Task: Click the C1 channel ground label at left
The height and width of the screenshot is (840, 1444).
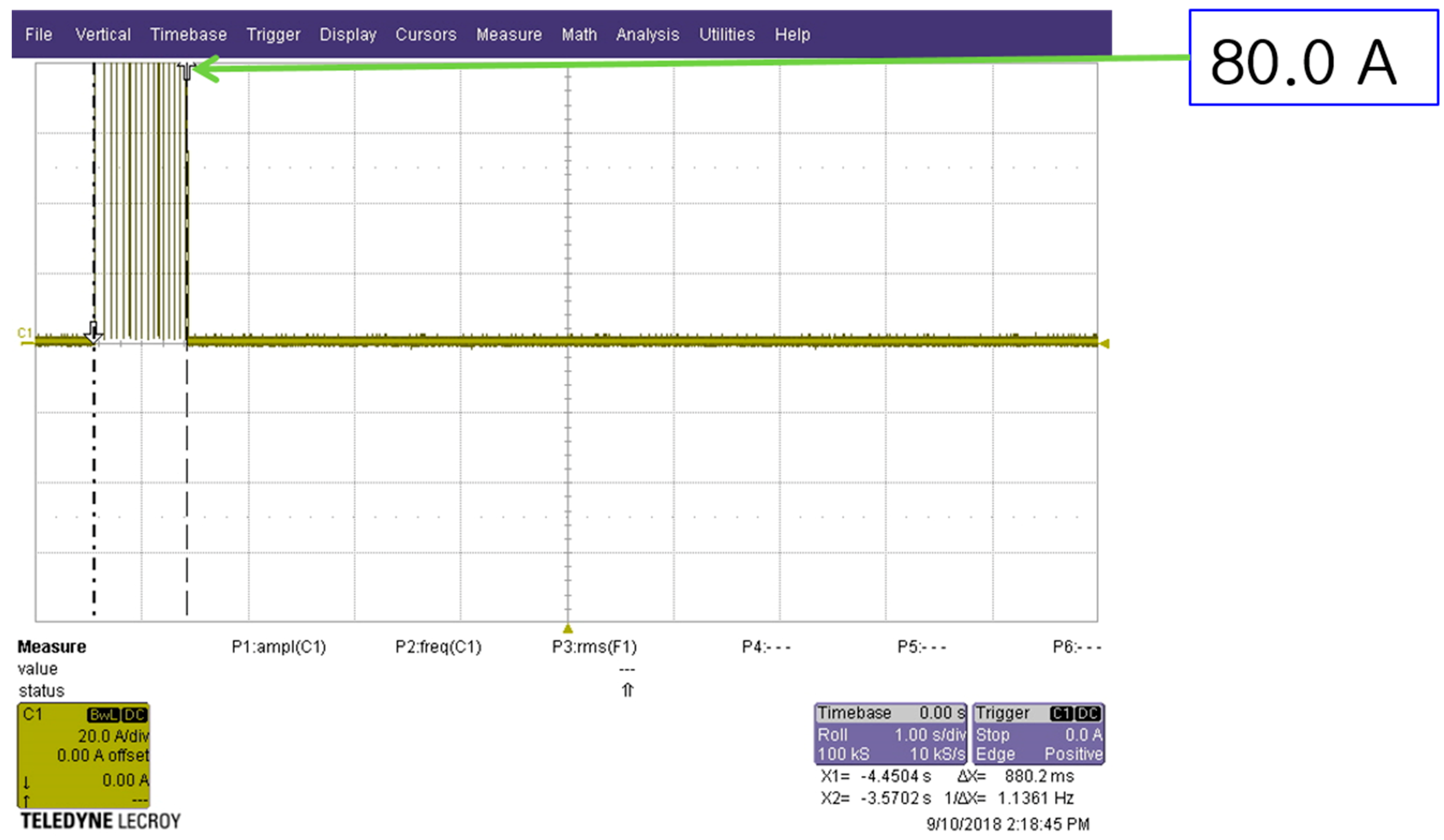Action: 25,333
